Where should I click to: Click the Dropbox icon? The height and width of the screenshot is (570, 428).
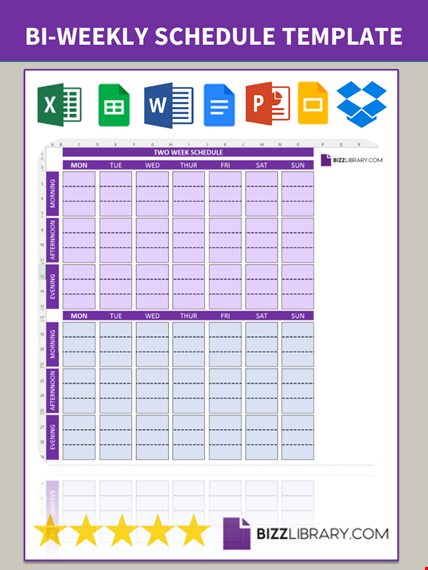click(x=361, y=104)
